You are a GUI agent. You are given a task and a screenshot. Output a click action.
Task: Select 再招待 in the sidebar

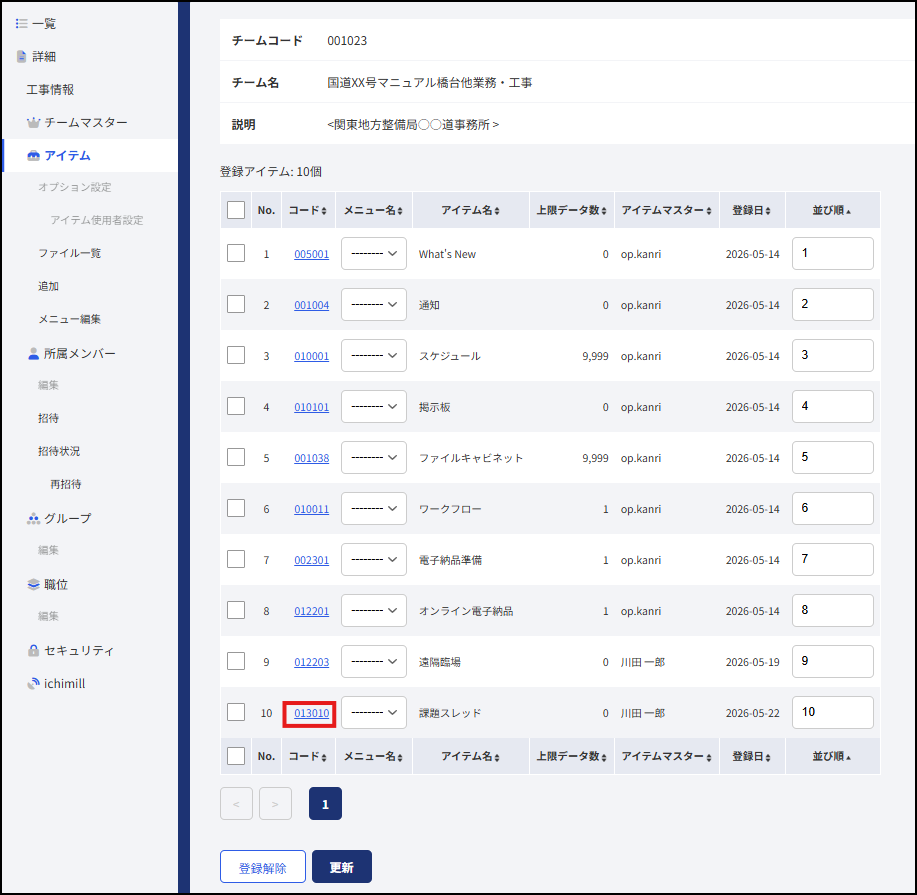(x=66, y=484)
